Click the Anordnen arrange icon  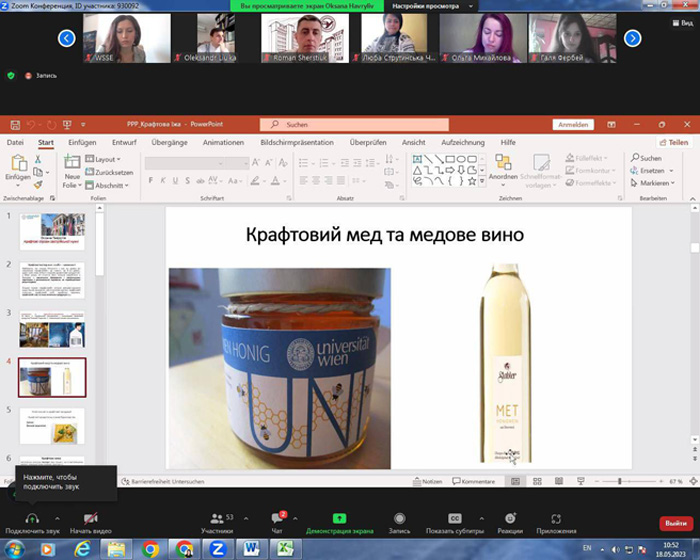503,163
